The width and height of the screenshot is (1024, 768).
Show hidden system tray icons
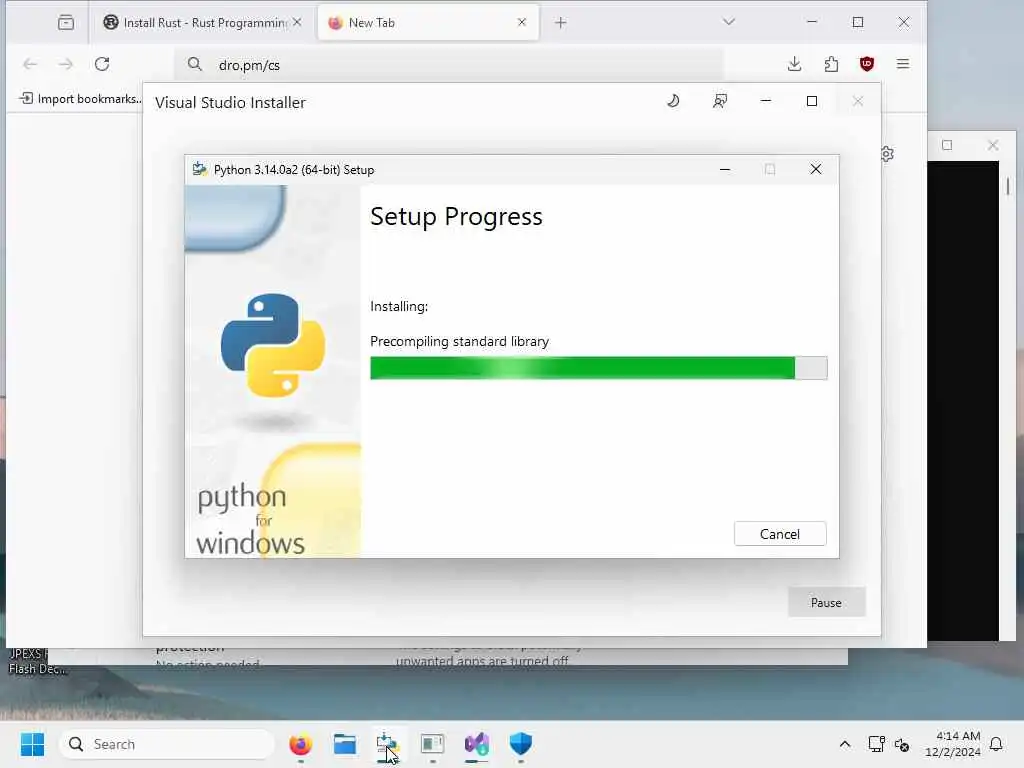pos(844,744)
